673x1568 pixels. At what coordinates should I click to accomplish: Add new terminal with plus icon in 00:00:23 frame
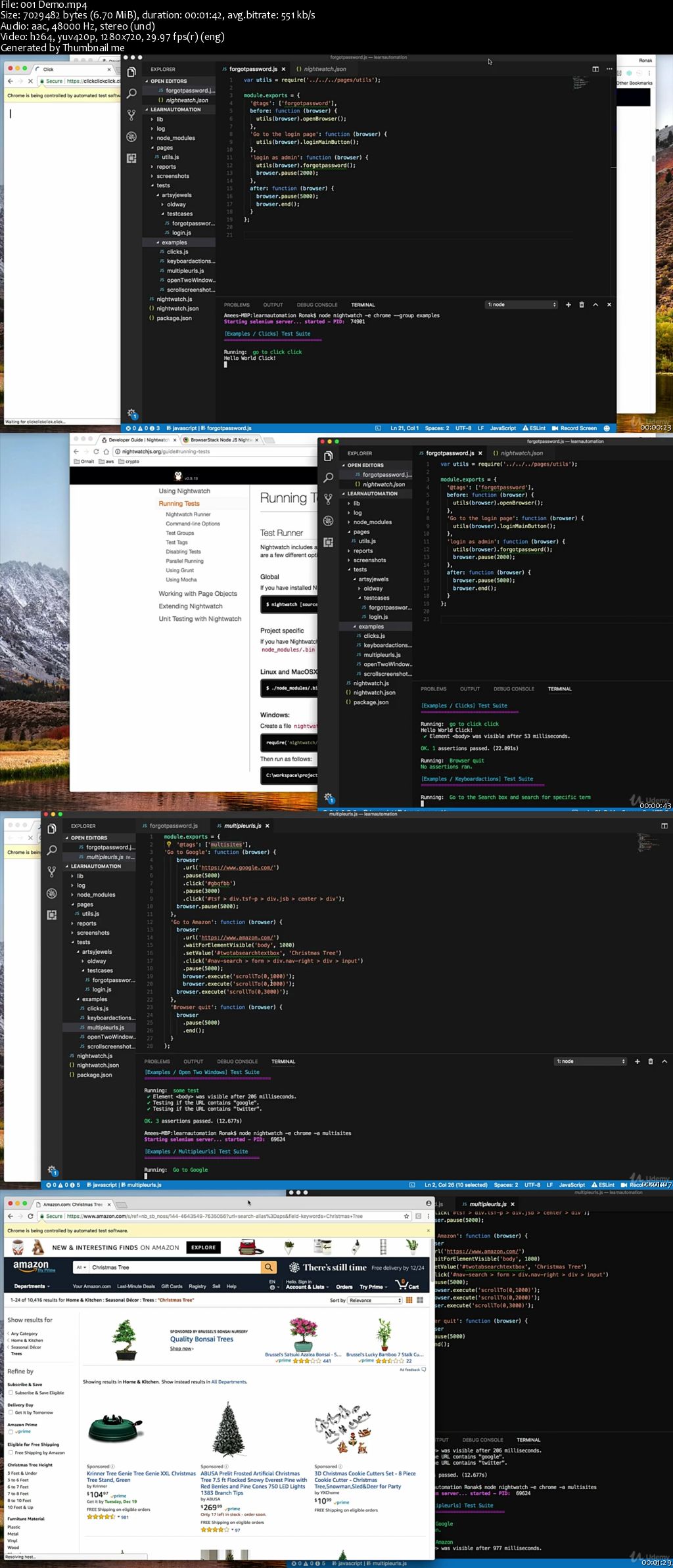[568, 305]
